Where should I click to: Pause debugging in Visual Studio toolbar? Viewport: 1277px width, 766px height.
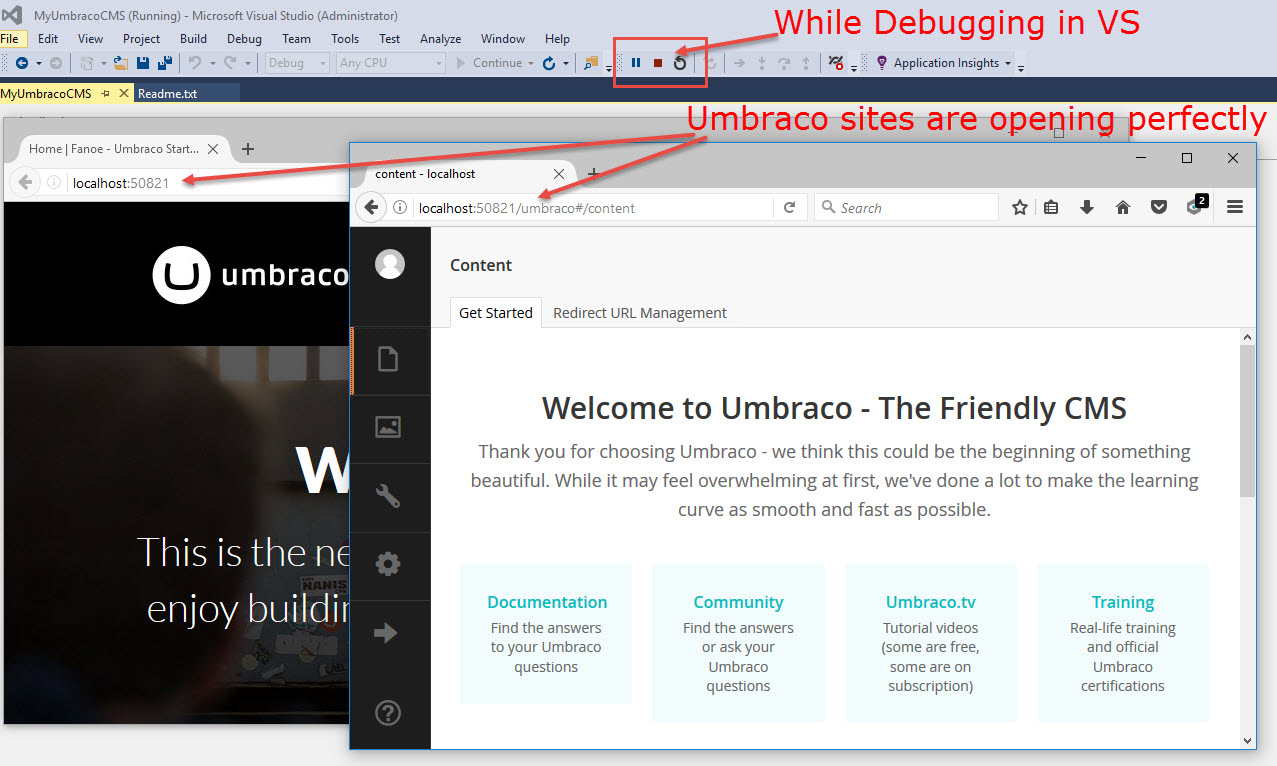[x=636, y=63]
